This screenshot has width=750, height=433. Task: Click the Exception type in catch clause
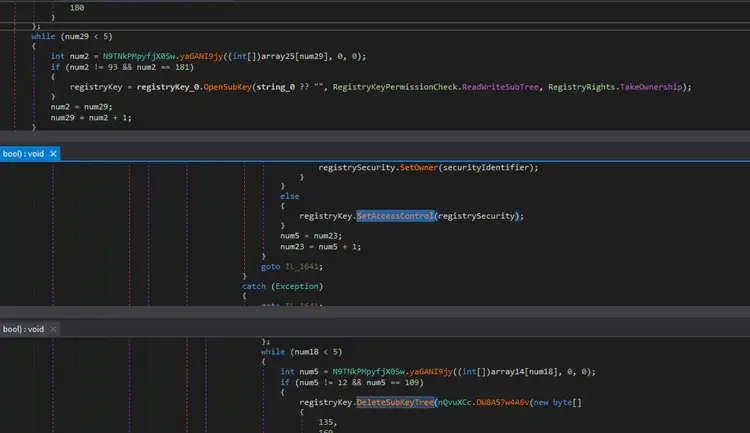[295, 286]
